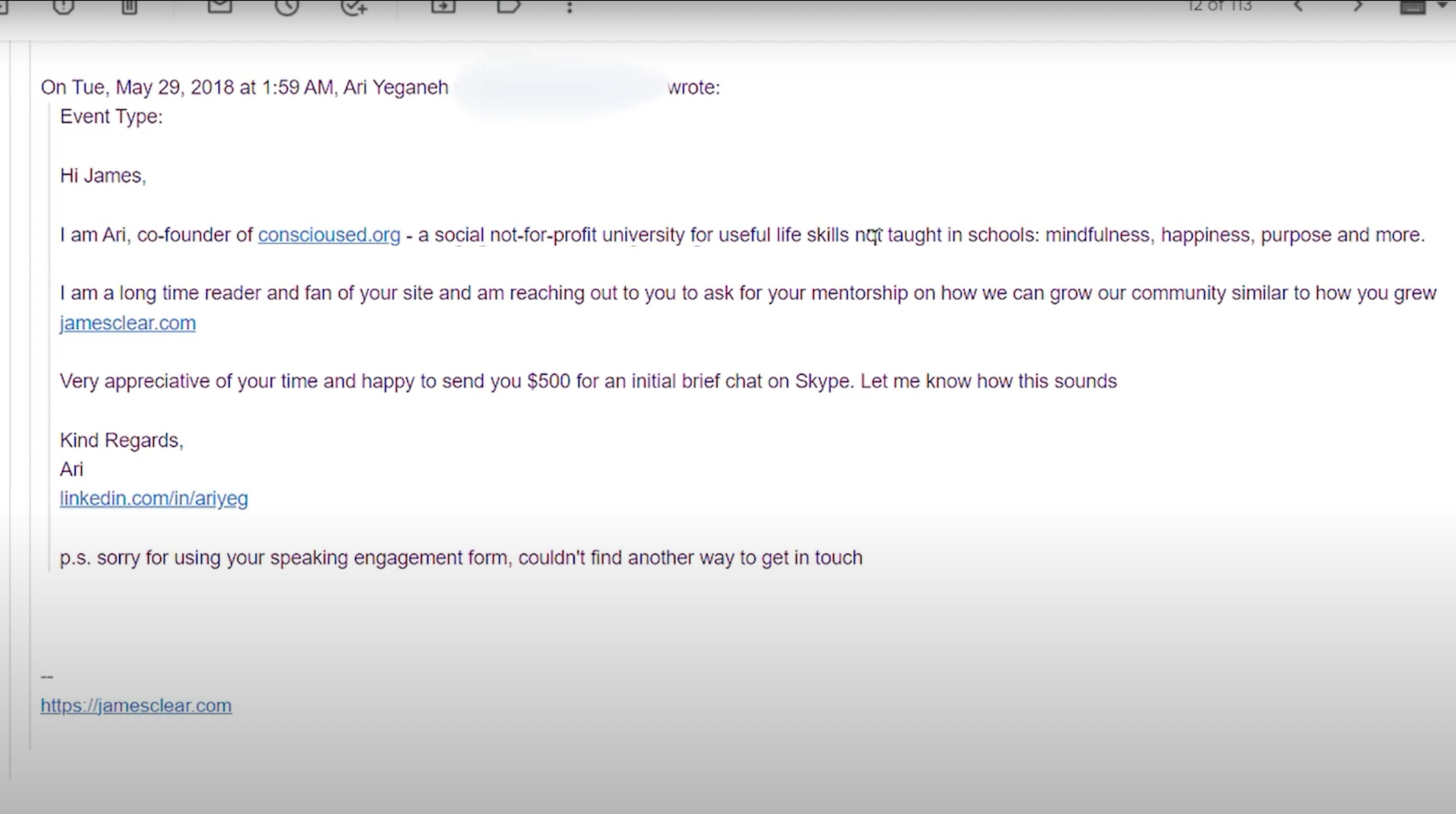This screenshot has width=1456, height=814.
Task: Click the Move to folder icon
Action: (x=443, y=5)
